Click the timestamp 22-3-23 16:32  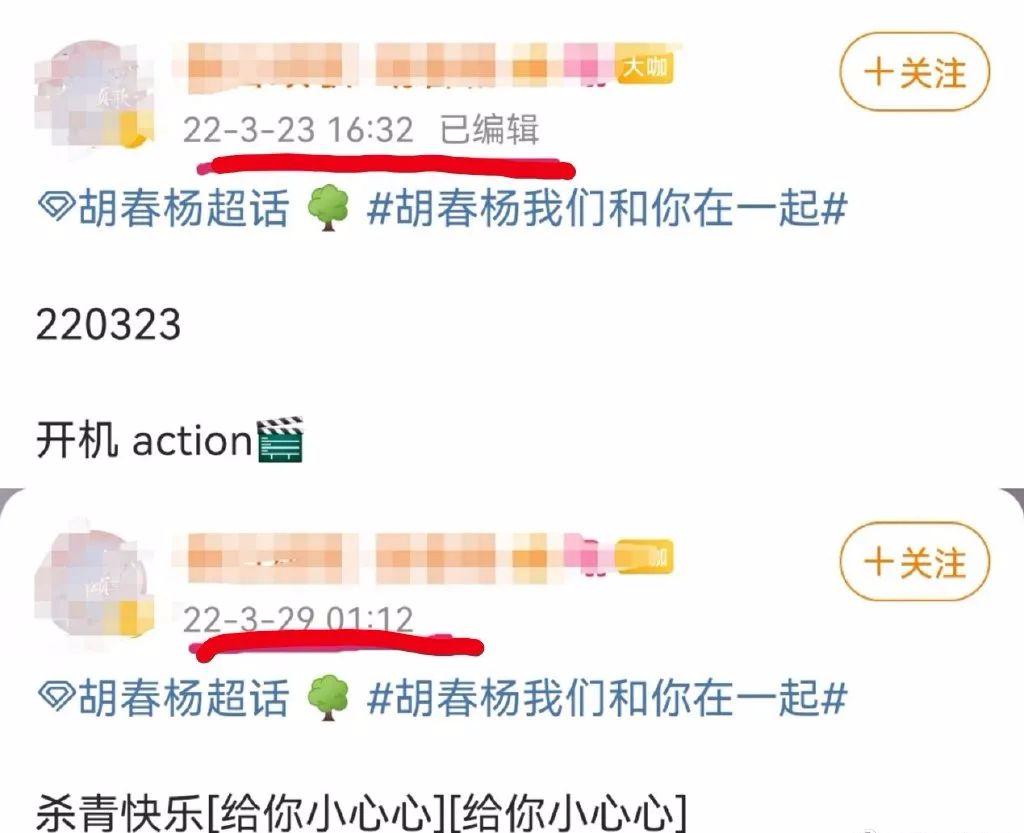[298, 129]
